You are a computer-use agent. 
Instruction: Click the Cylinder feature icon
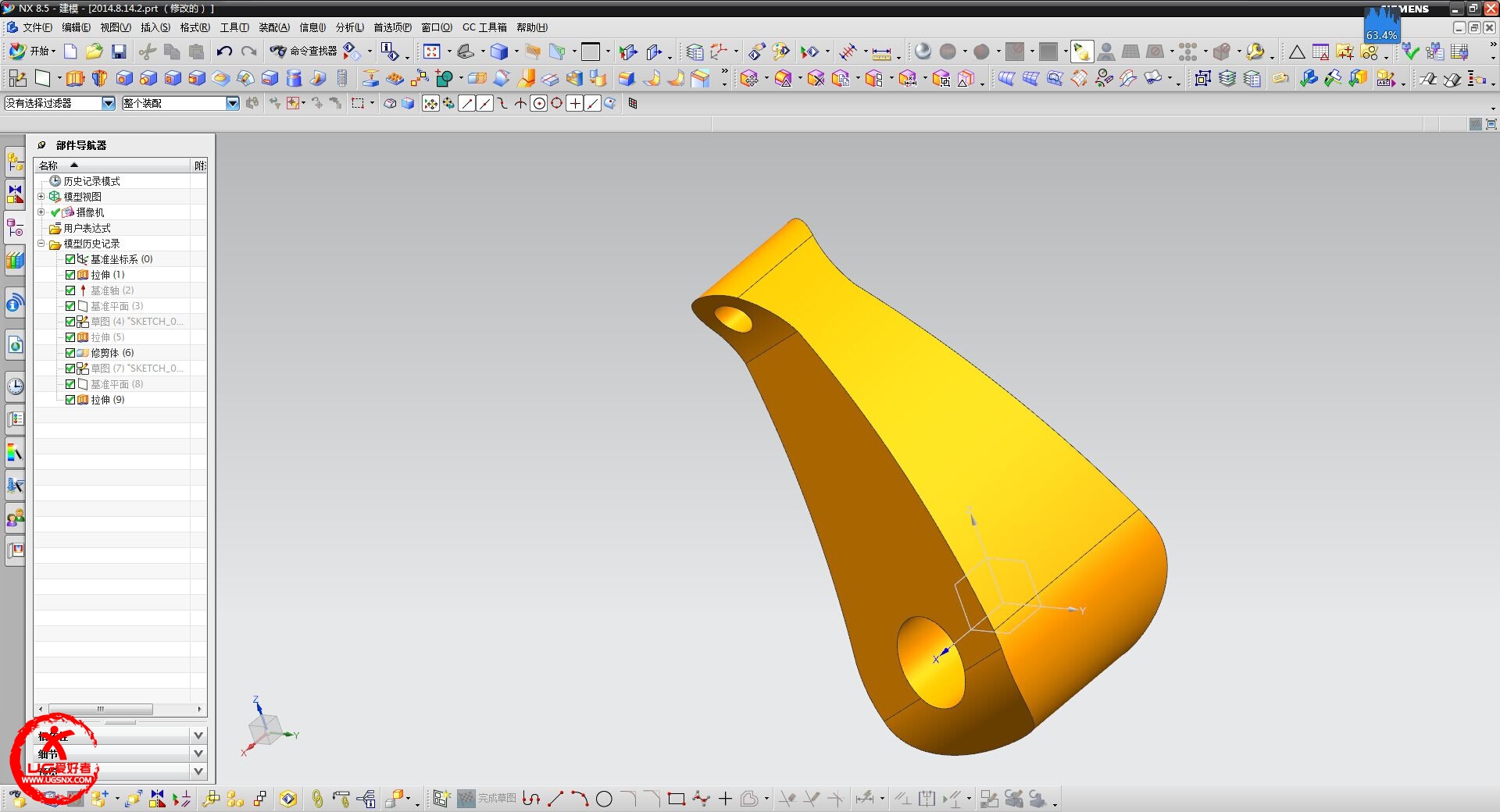(294, 78)
